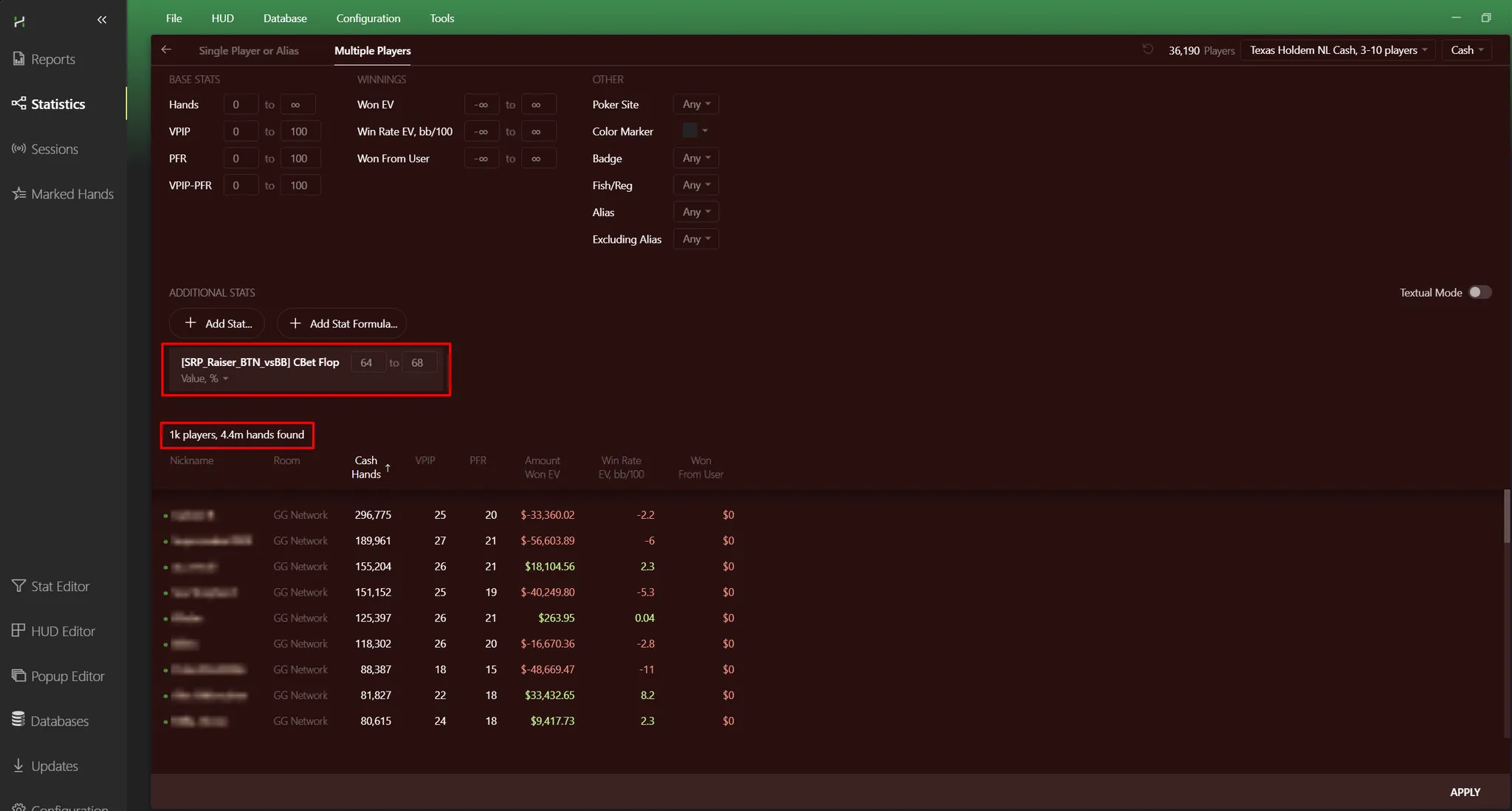Click the Reports sidebar icon
1512x811 pixels.
coord(19,58)
